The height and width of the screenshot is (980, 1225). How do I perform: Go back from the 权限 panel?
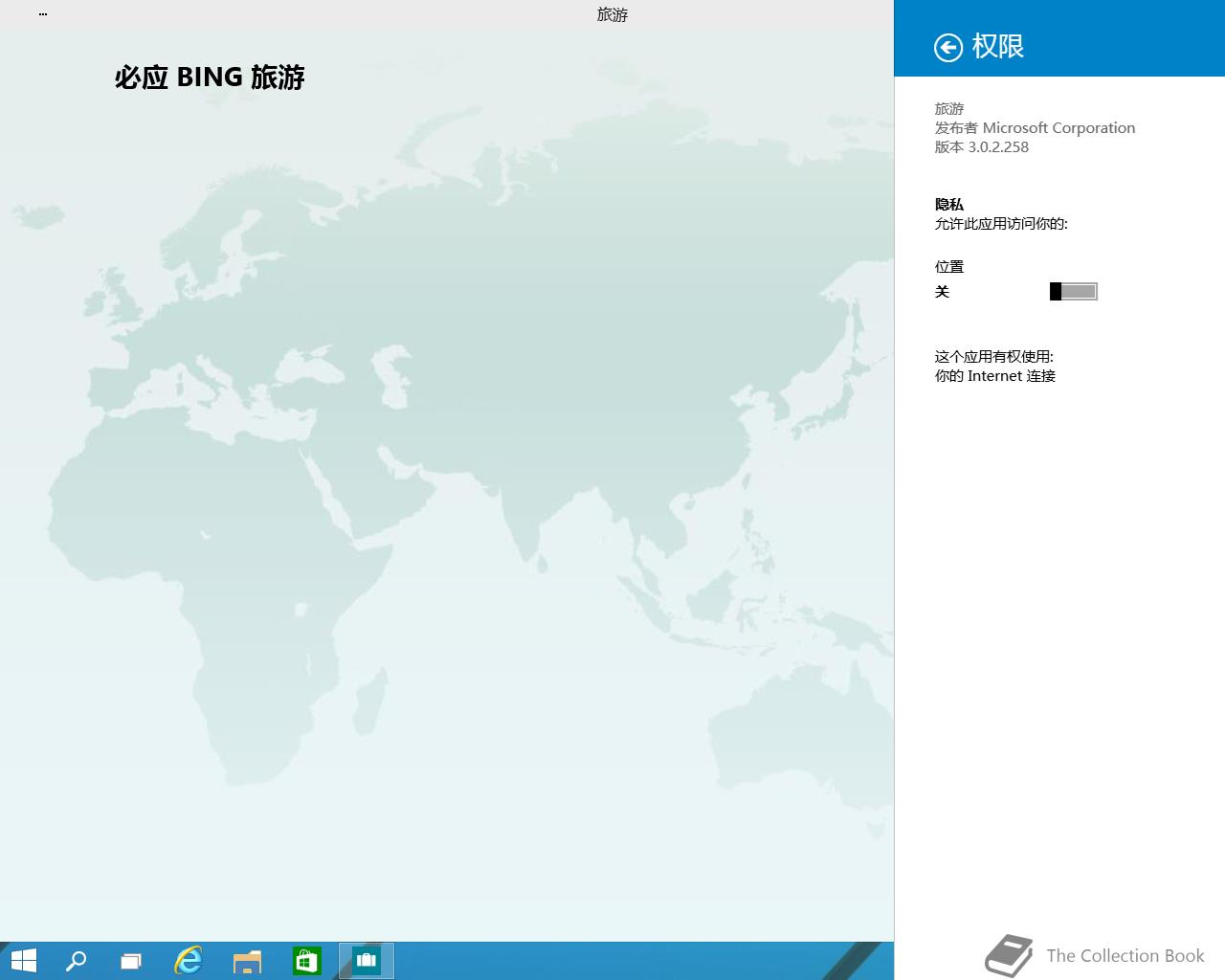point(947,47)
